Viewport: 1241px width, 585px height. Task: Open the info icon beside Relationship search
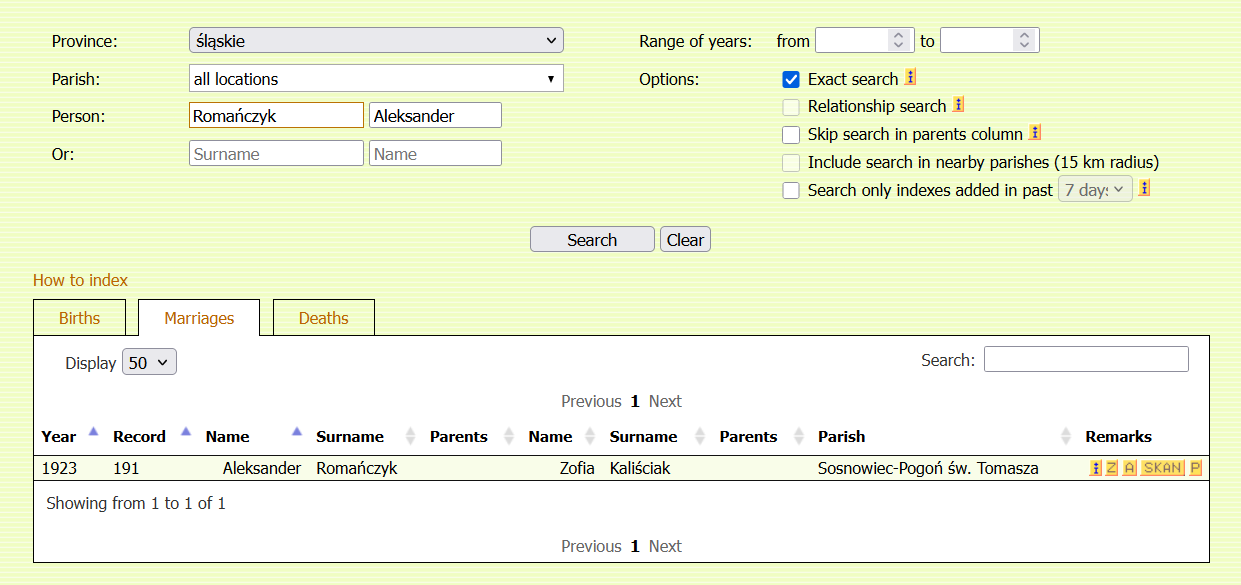[958, 105]
